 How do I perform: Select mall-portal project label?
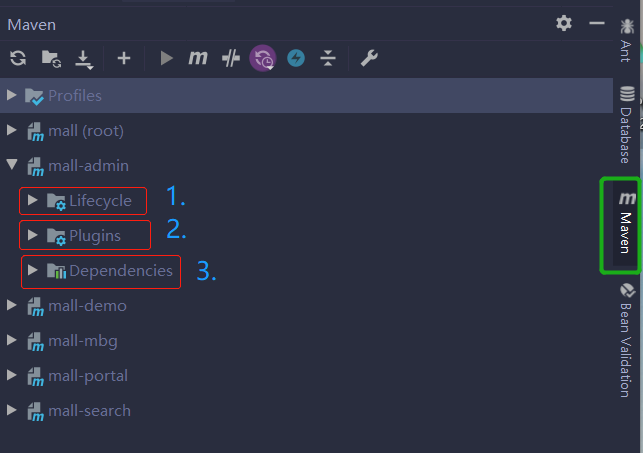(x=88, y=376)
